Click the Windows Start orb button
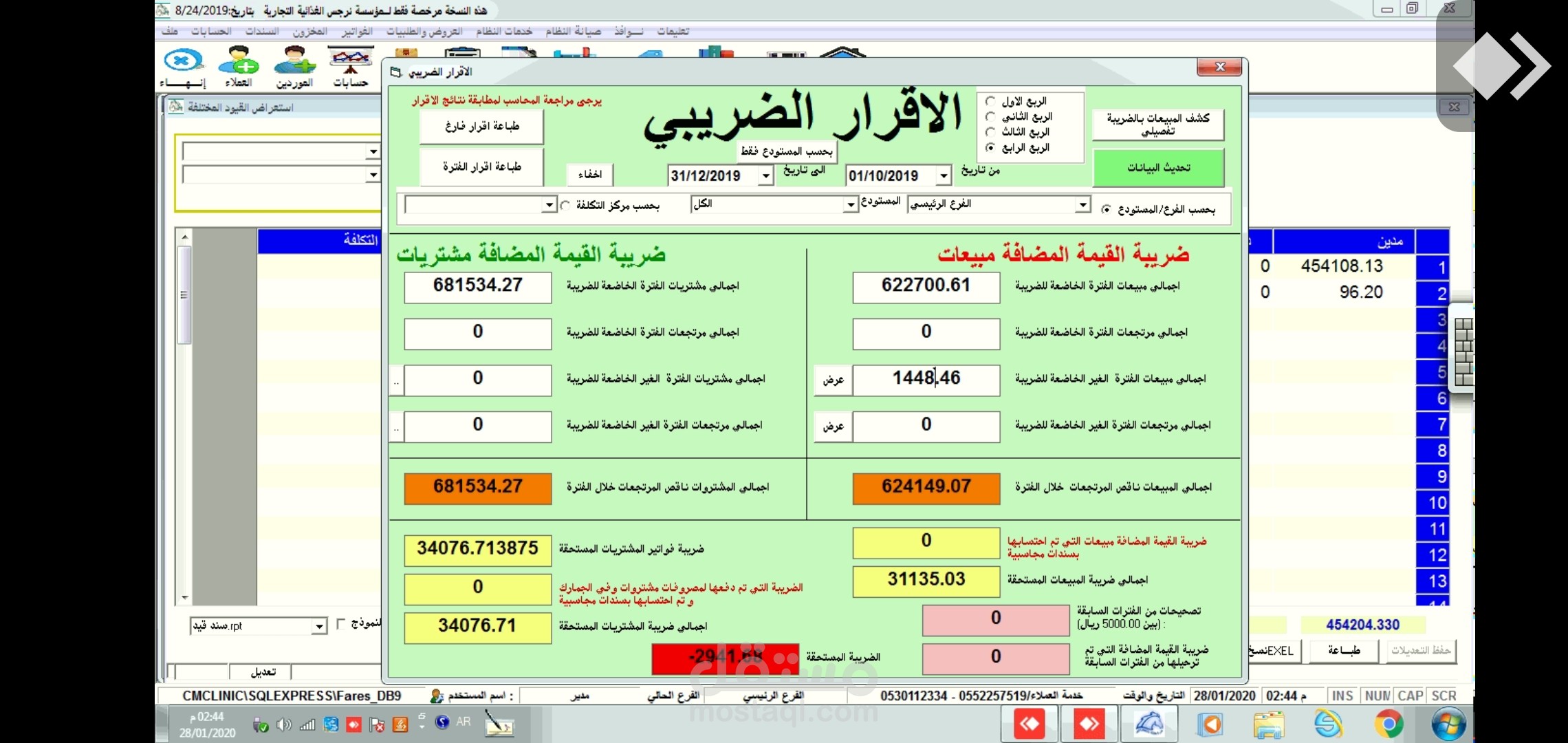1568x743 pixels. [x=1448, y=724]
